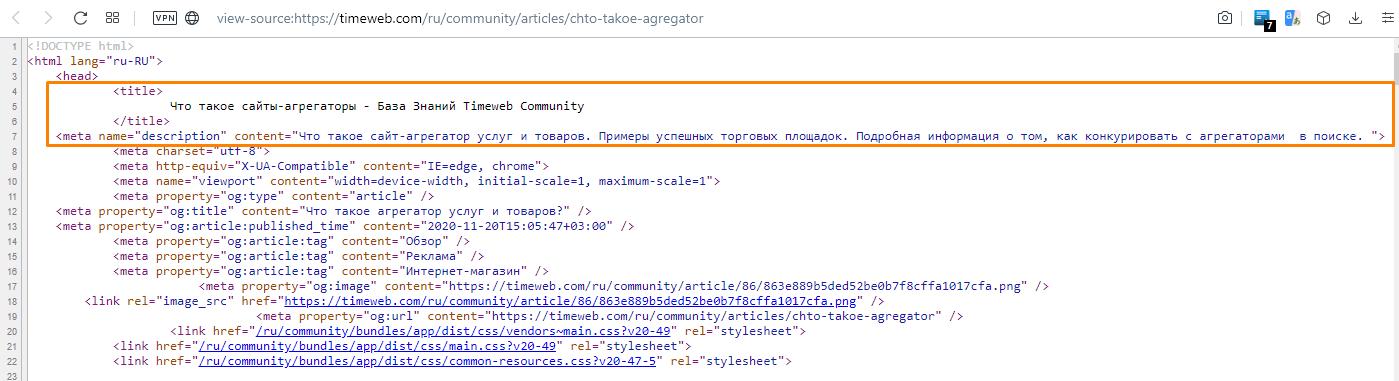Toggle the VPN badge
Viewport: 1399px width, 381px height.
164,18
